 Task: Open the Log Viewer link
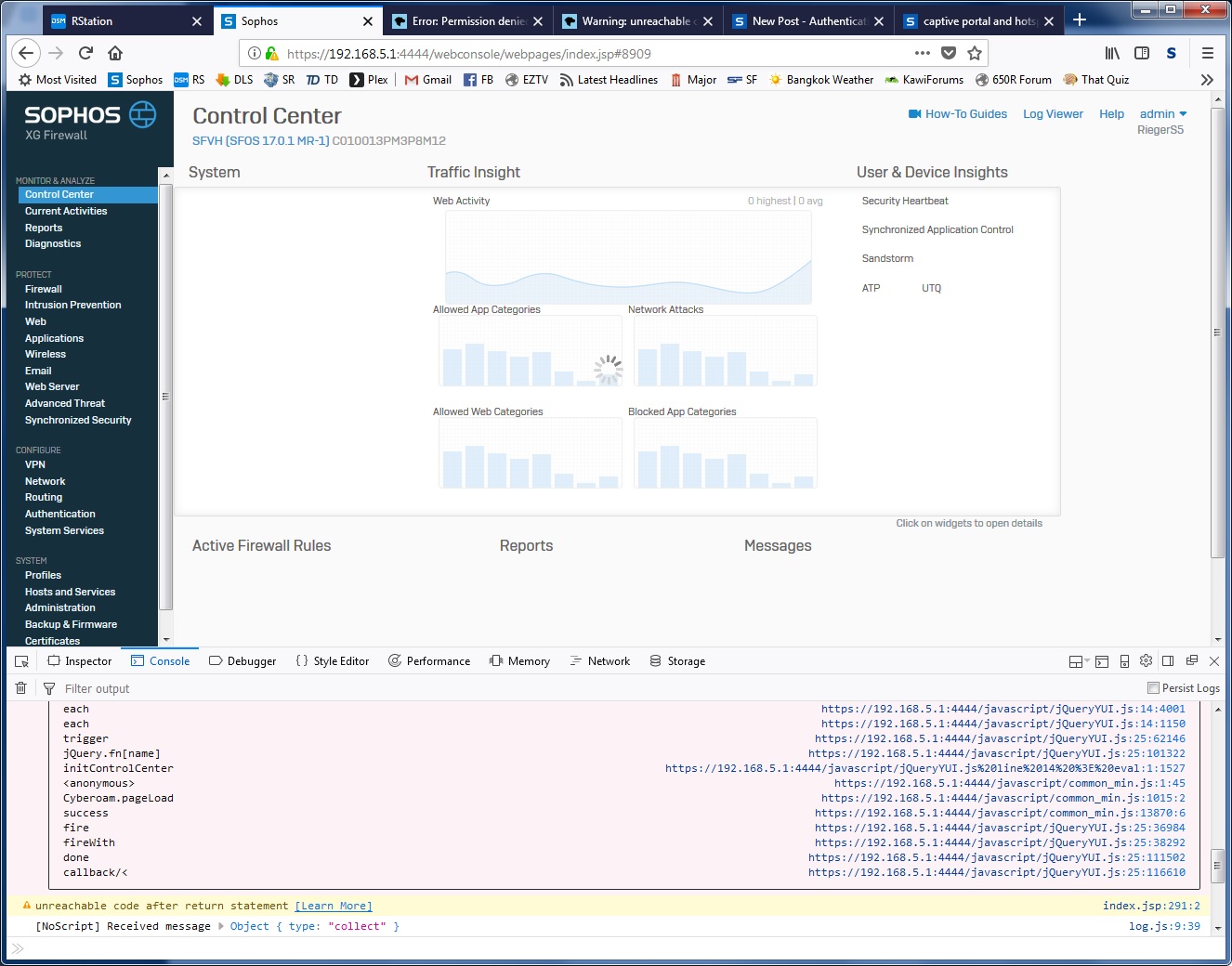[1053, 114]
